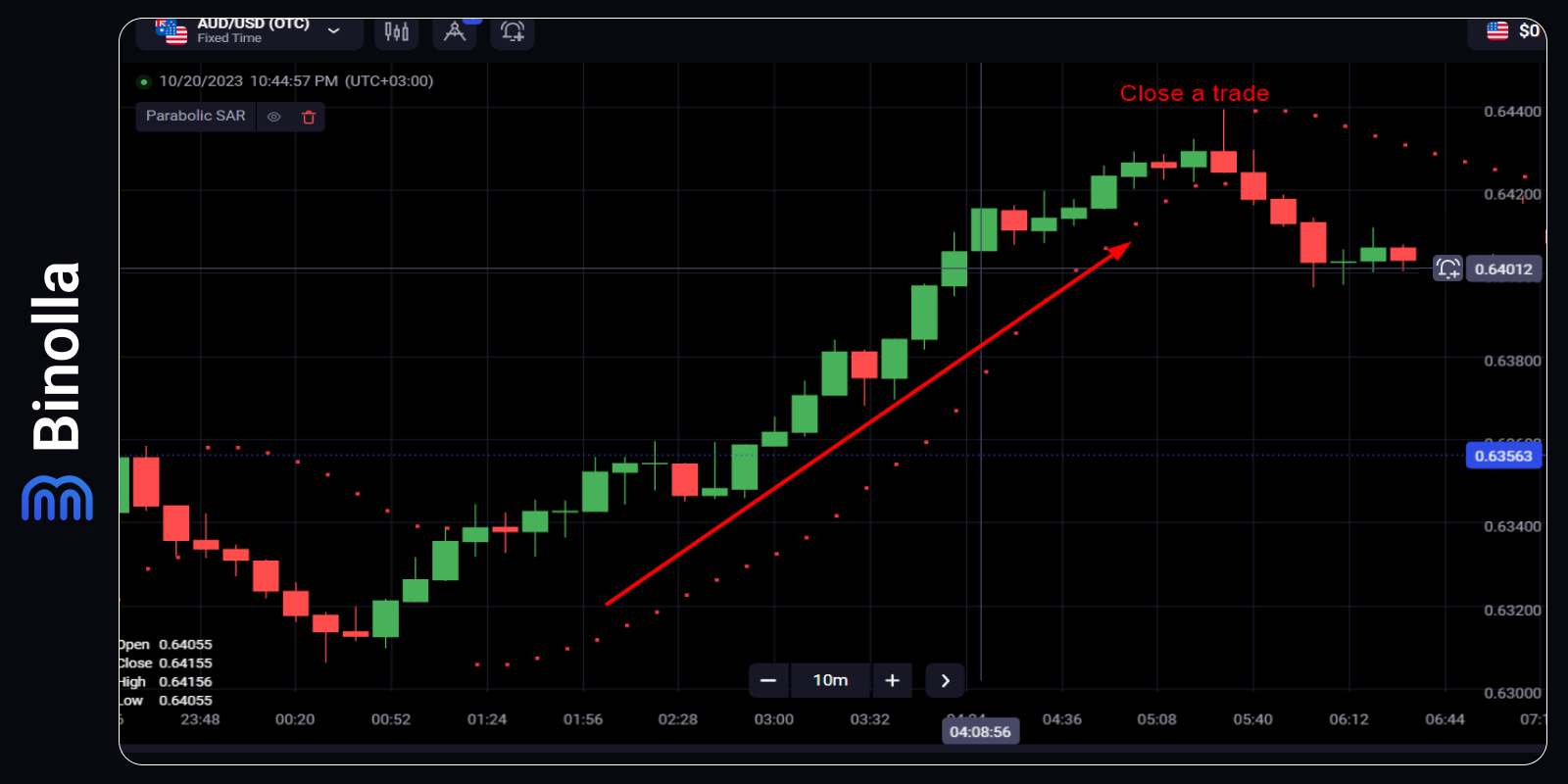Image resolution: width=1568 pixels, height=784 pixels.
Task: Click the 0.63200 price axis label
Action: click(1512, 610)
